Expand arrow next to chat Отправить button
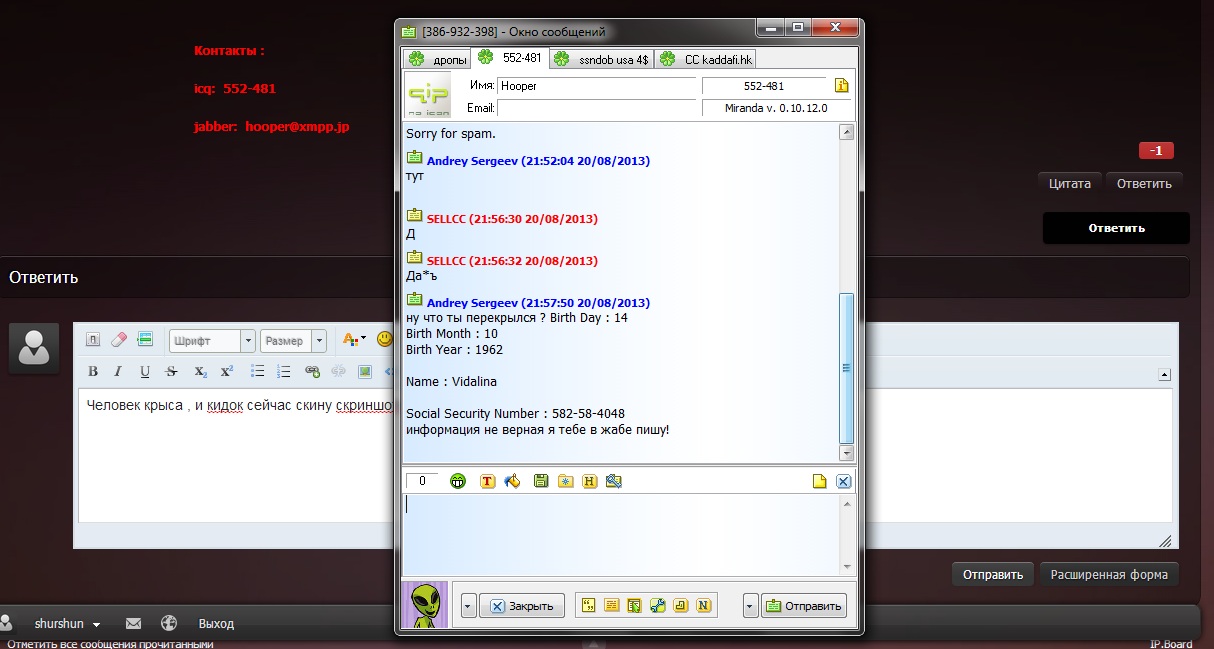 click(750, 605)
